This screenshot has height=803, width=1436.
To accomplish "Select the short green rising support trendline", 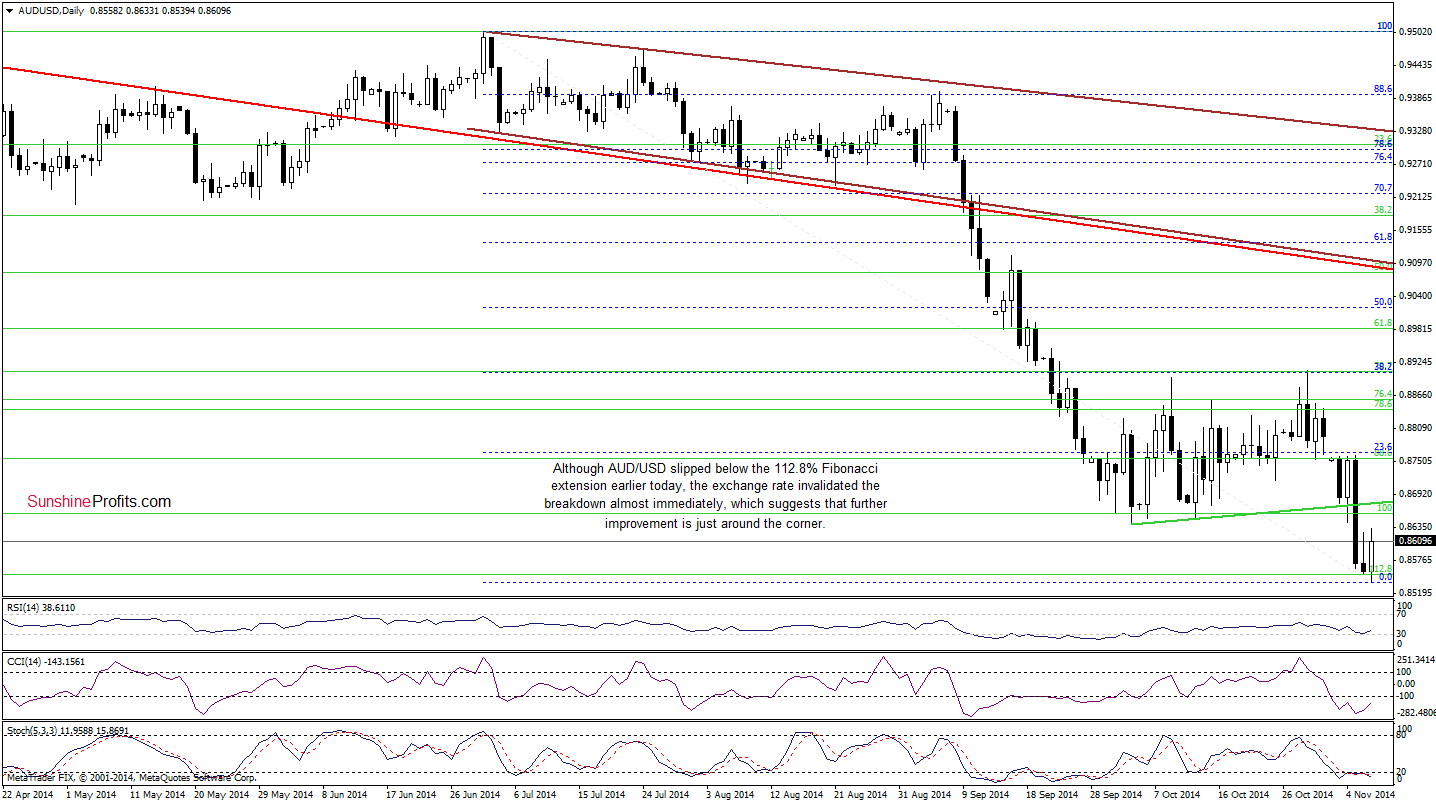I will 1260,513.
